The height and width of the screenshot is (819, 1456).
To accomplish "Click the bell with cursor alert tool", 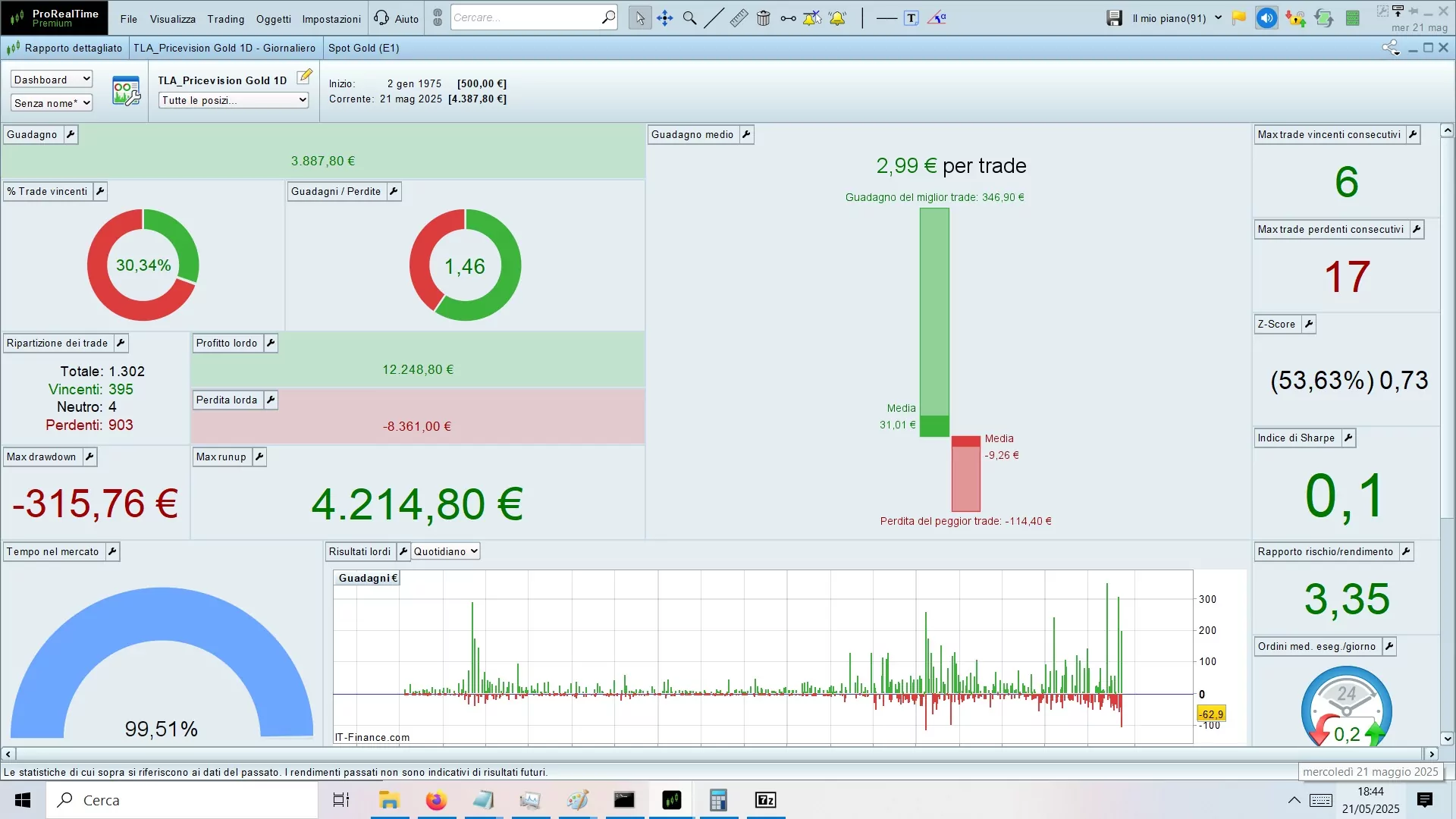I will pos(812,18).
